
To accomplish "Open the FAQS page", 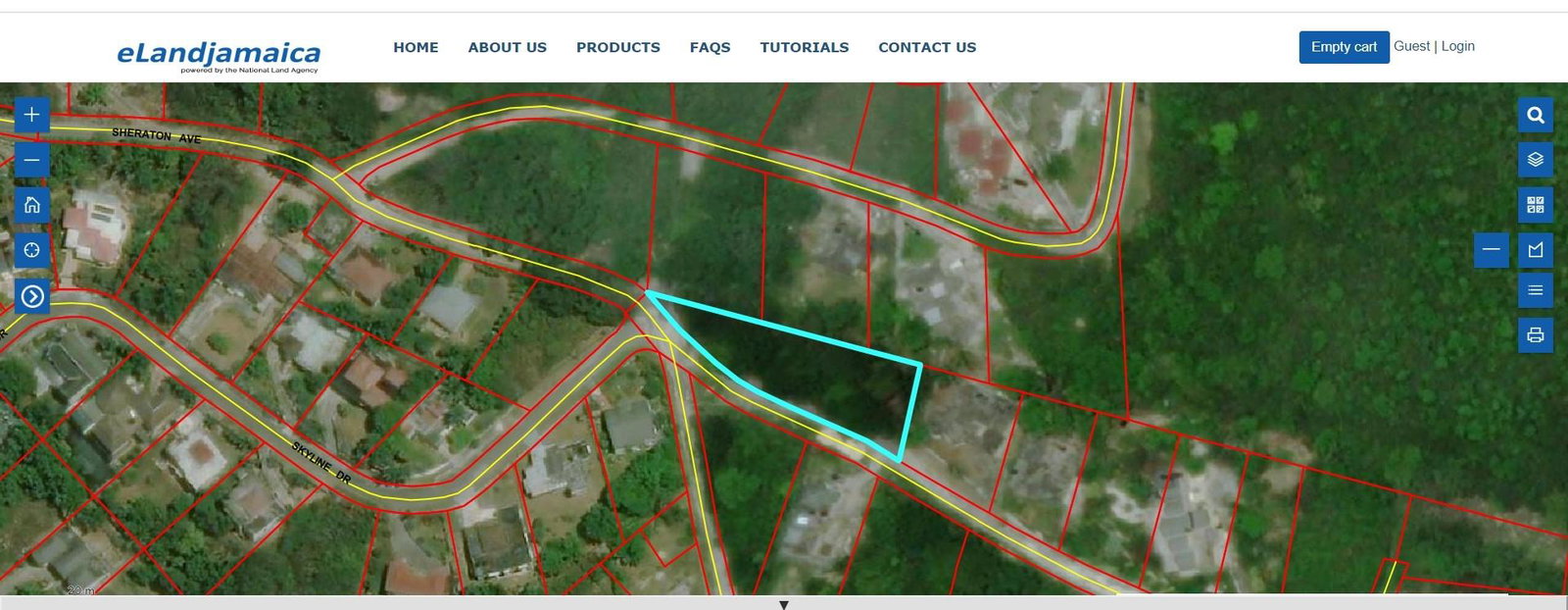I will pos(710,47).
